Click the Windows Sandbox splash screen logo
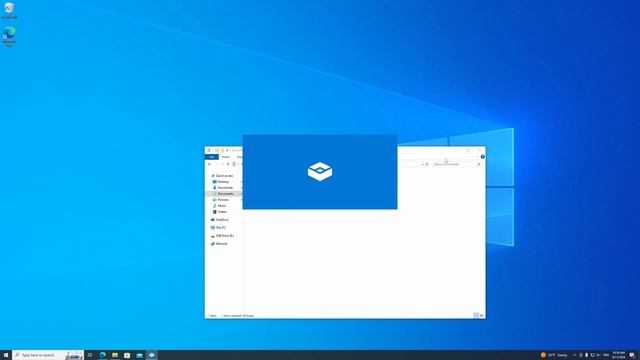640x360 pixels. click(x=320, y=171)
